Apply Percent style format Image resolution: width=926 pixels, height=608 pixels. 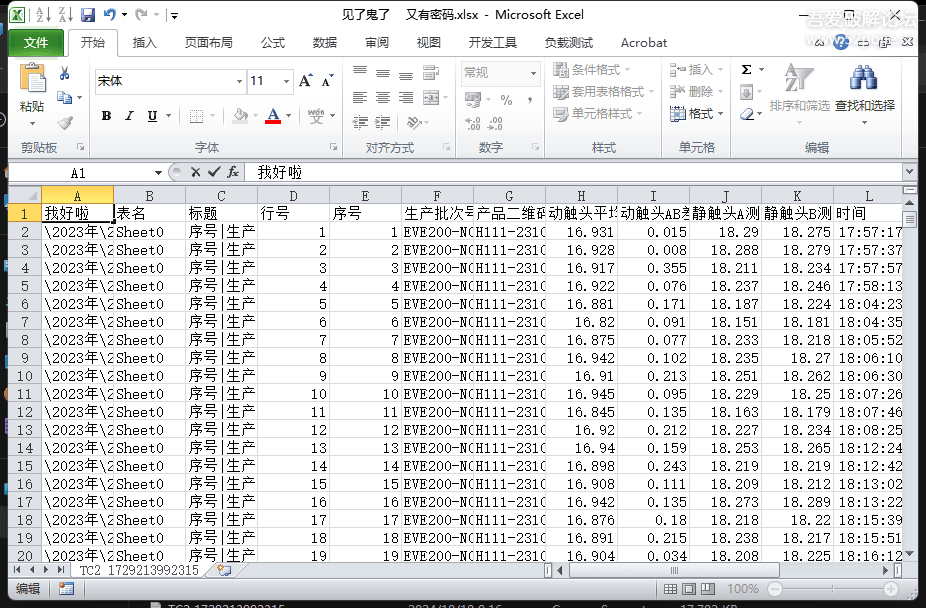tap(506, 99)
